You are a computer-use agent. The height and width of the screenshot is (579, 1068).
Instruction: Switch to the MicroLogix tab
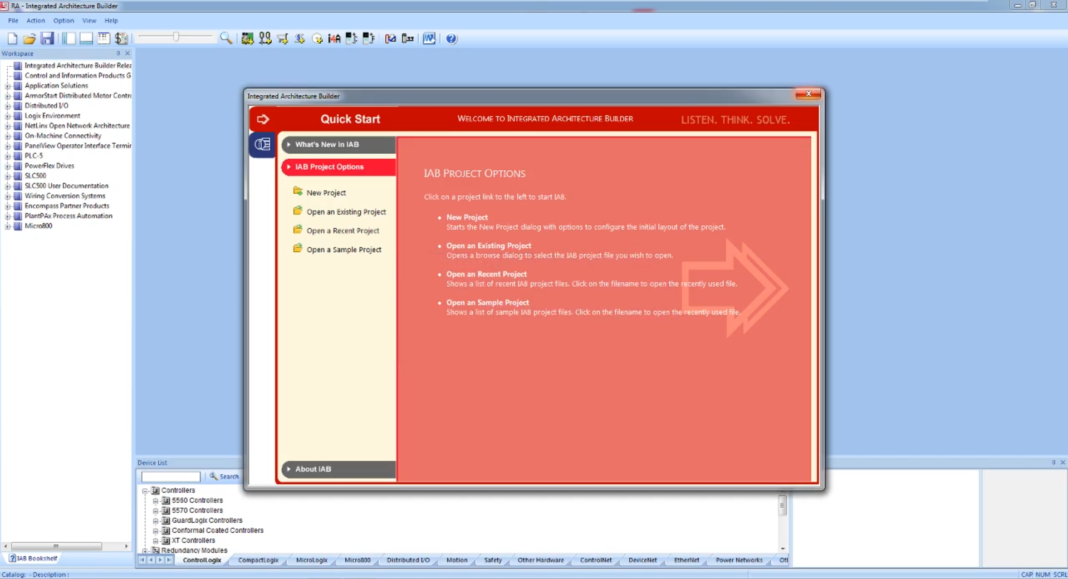[x=312, y=561]
